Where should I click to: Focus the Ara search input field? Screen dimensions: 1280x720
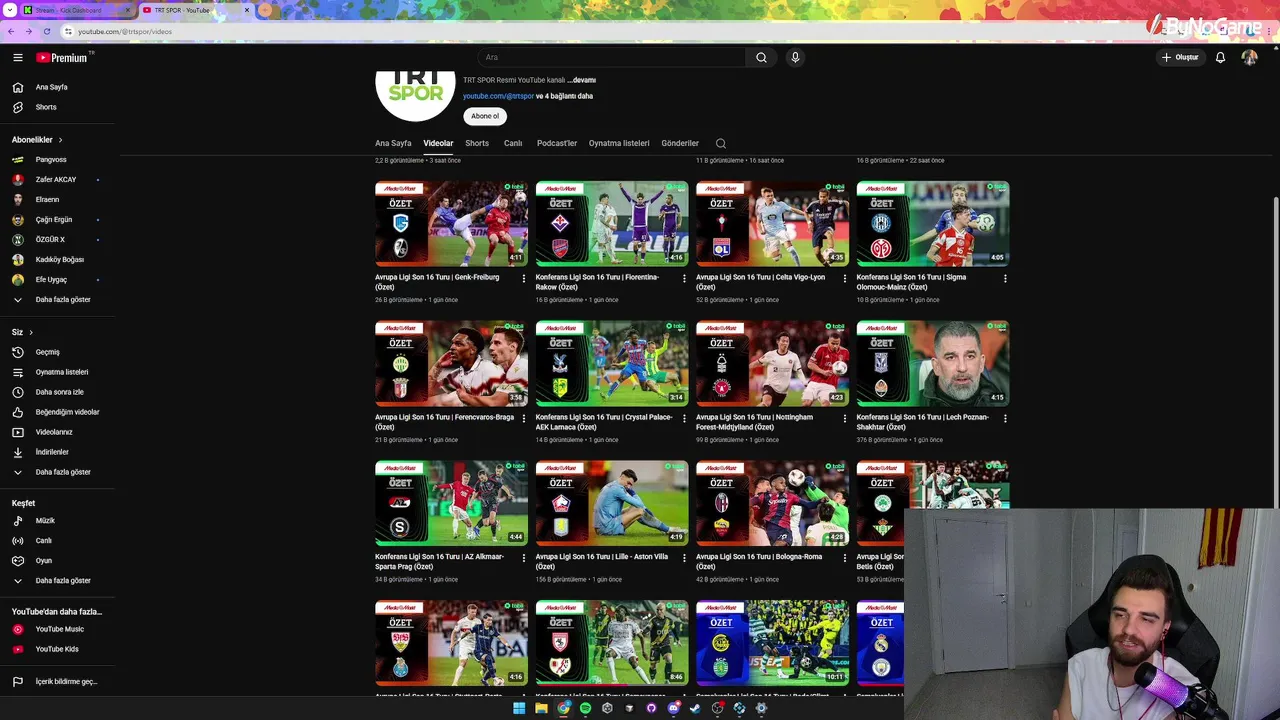coord(612,58)
